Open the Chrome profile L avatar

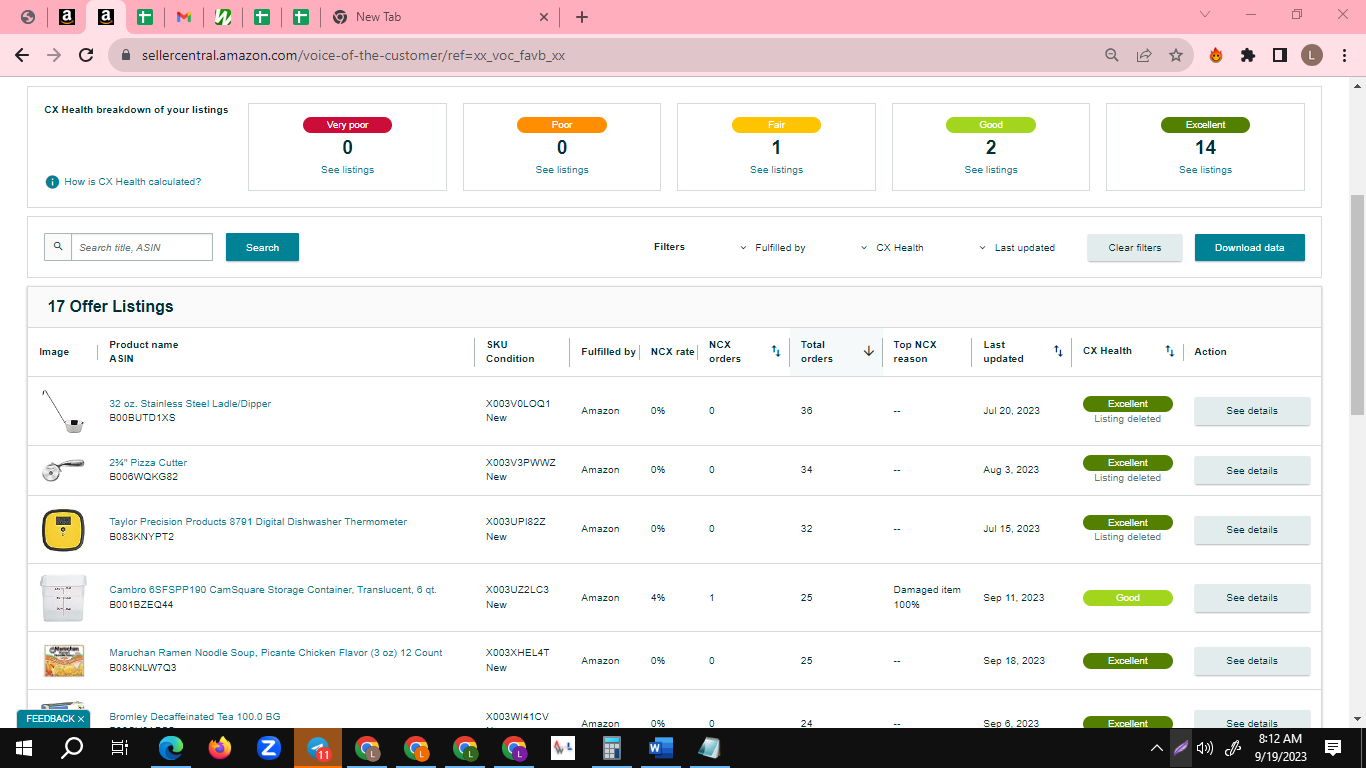coord(1311,55)
